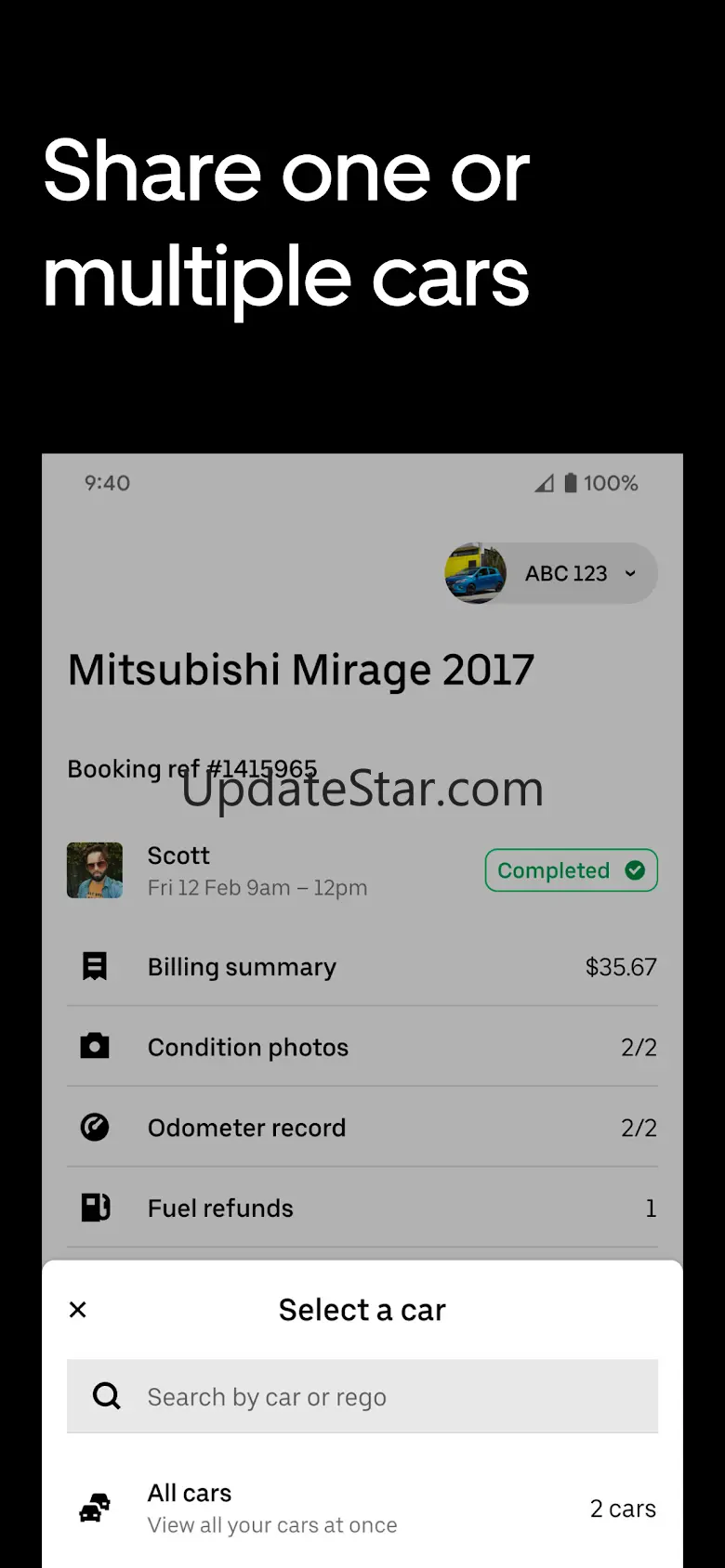Choose All cars option
The width and height of the screenshot is (725, 1568).
362,1509
